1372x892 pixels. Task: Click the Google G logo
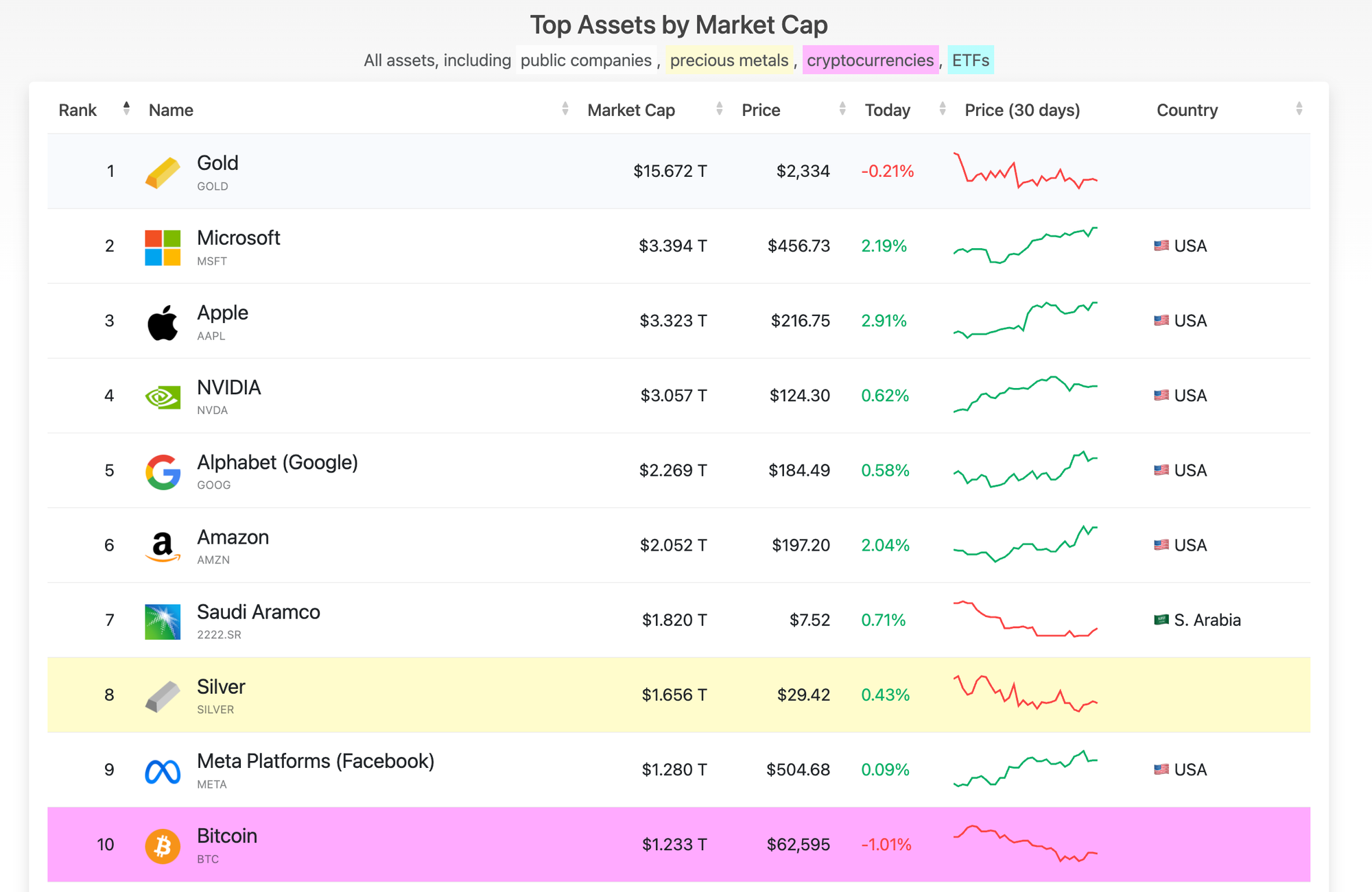163,472
